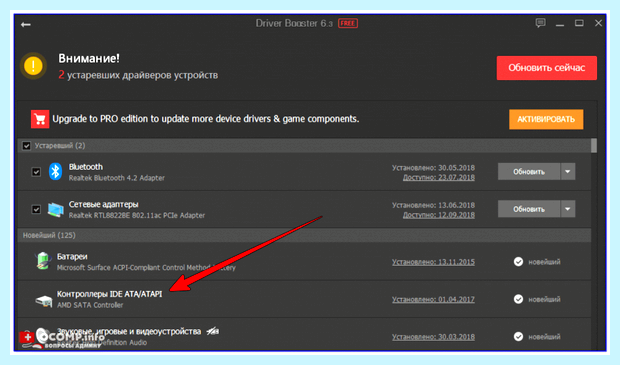Click Установлено: 13.06.2018 text for network adapter
This screenshot has width=620, height=365.
[433, 205]
